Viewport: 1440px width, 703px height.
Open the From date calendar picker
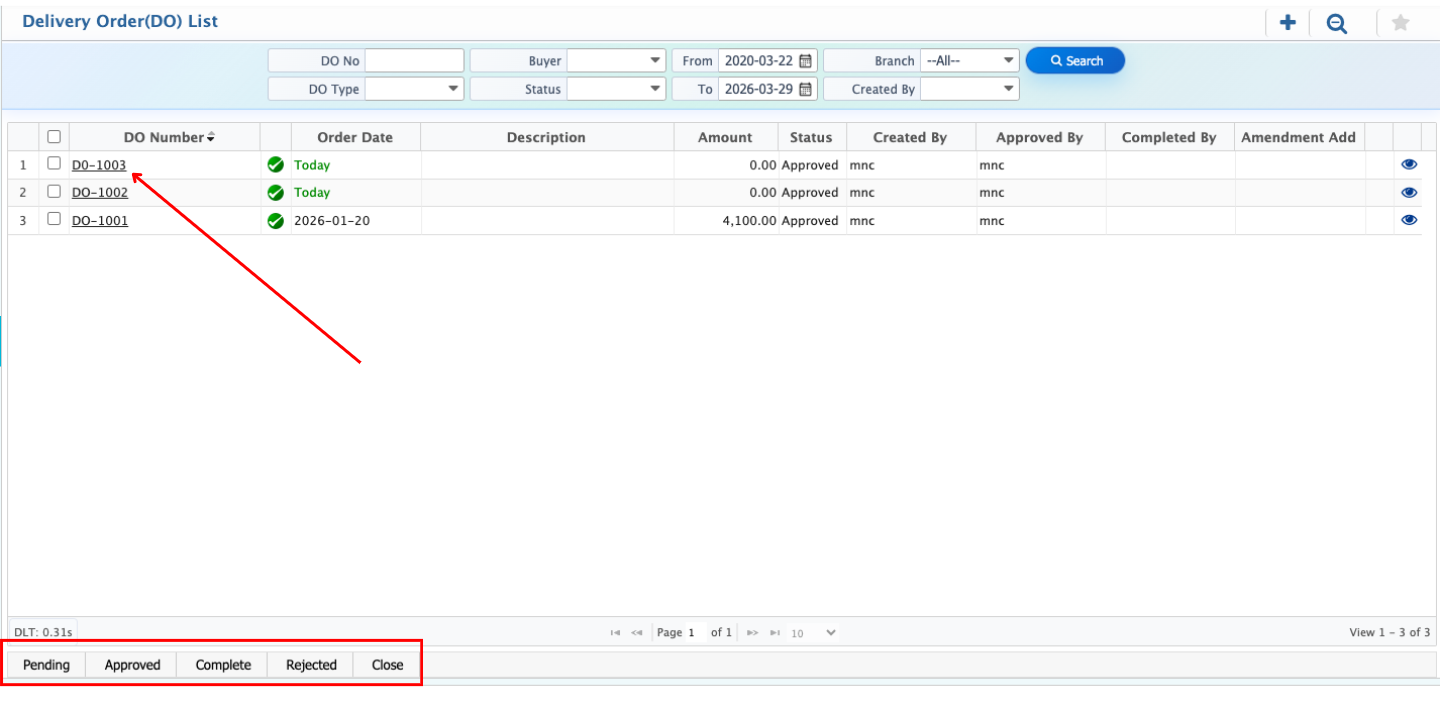click(808, 60)
